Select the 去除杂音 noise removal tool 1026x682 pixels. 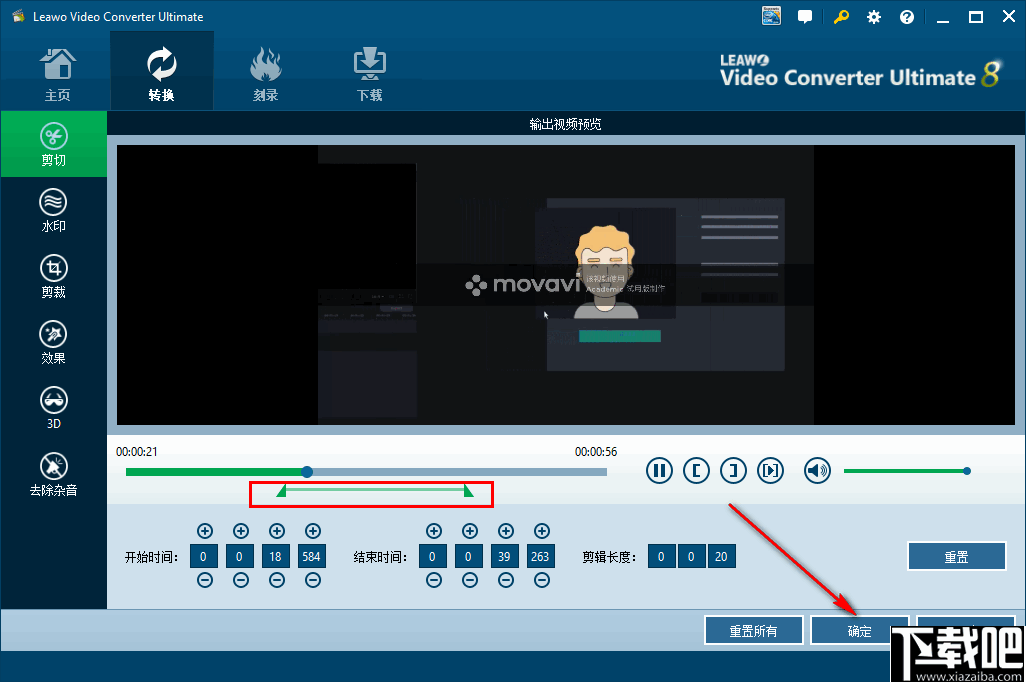coord(54,474)
